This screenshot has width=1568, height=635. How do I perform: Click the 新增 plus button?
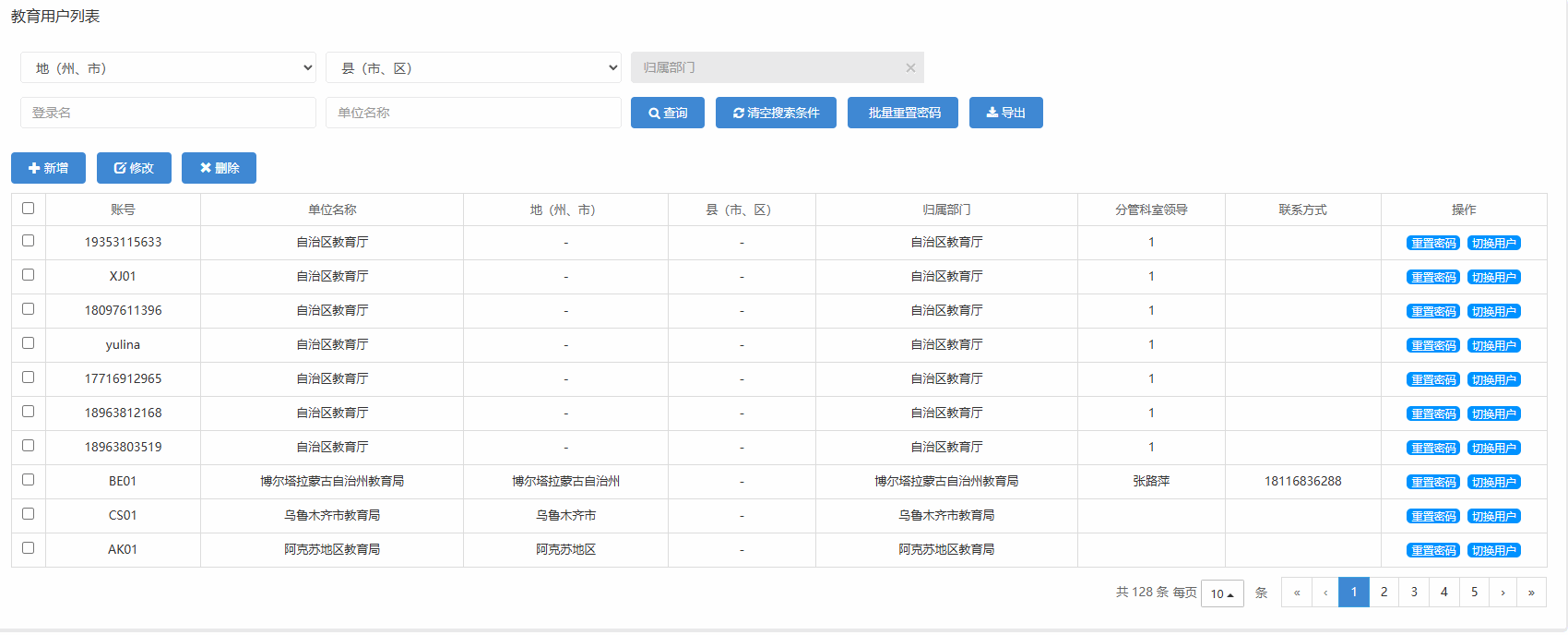tap(48, 168)
